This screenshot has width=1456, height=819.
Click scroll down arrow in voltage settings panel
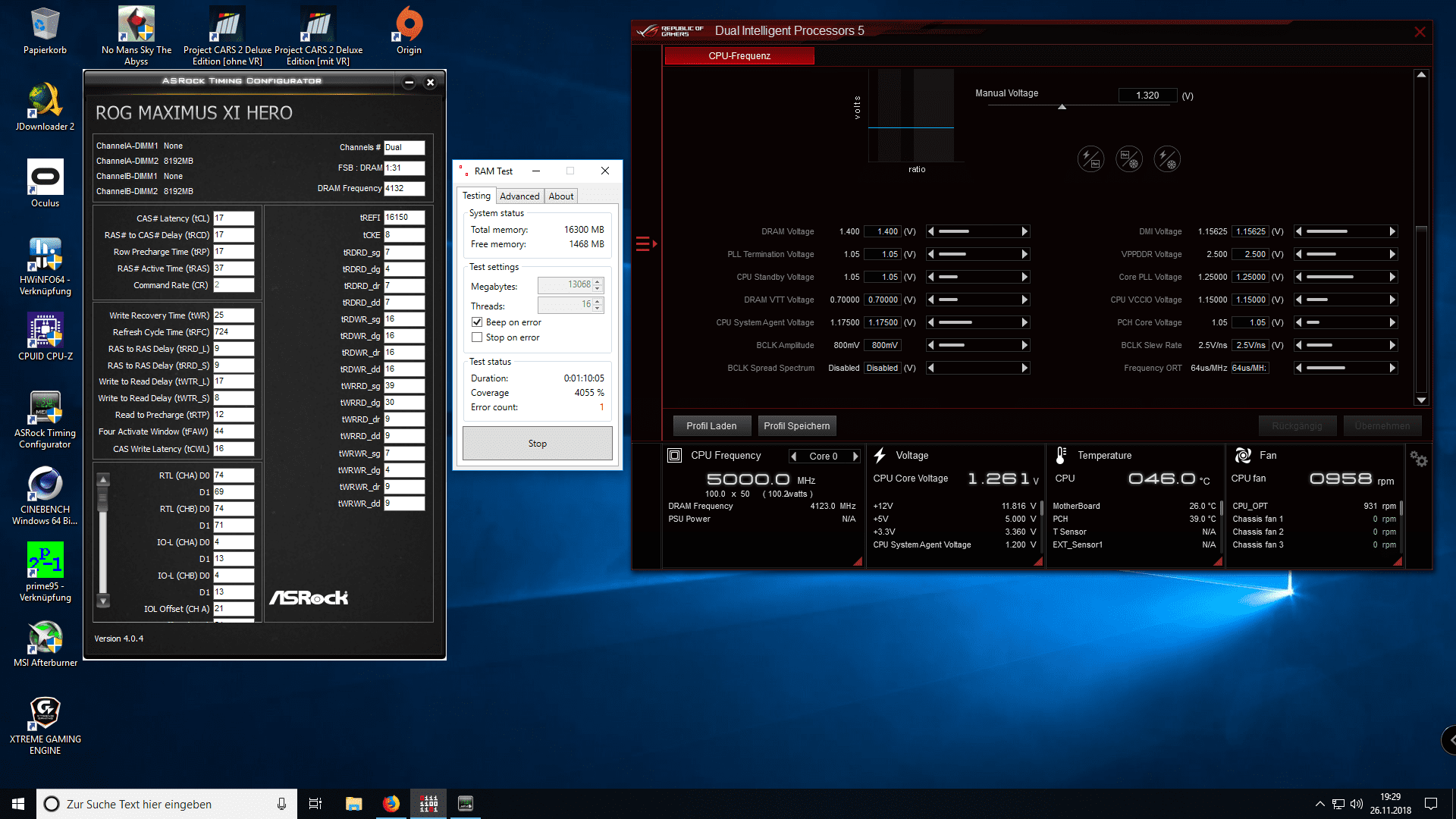pos(1421,400)
